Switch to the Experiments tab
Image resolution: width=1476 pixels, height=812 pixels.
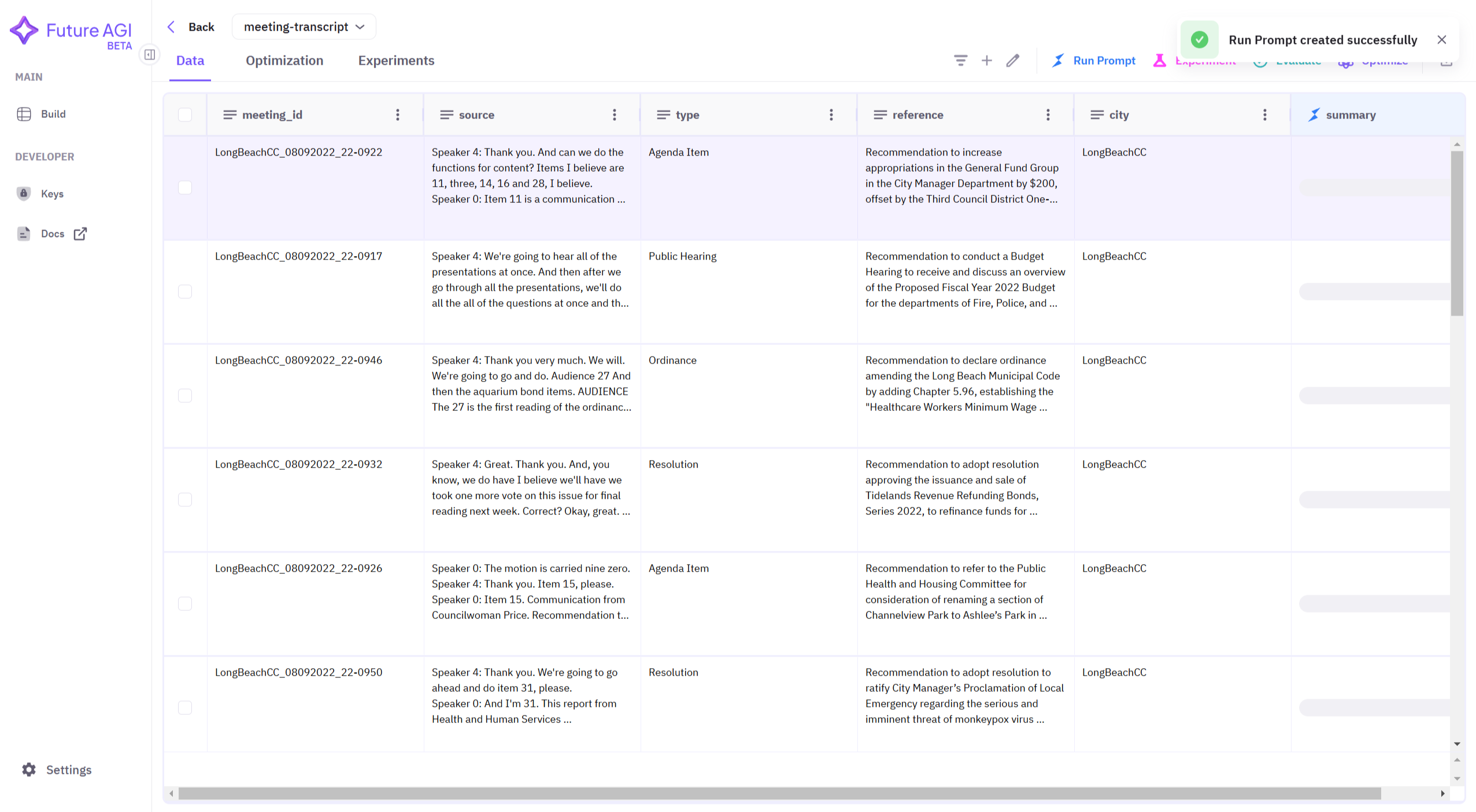pyautogui.click(x=396, y=61)
